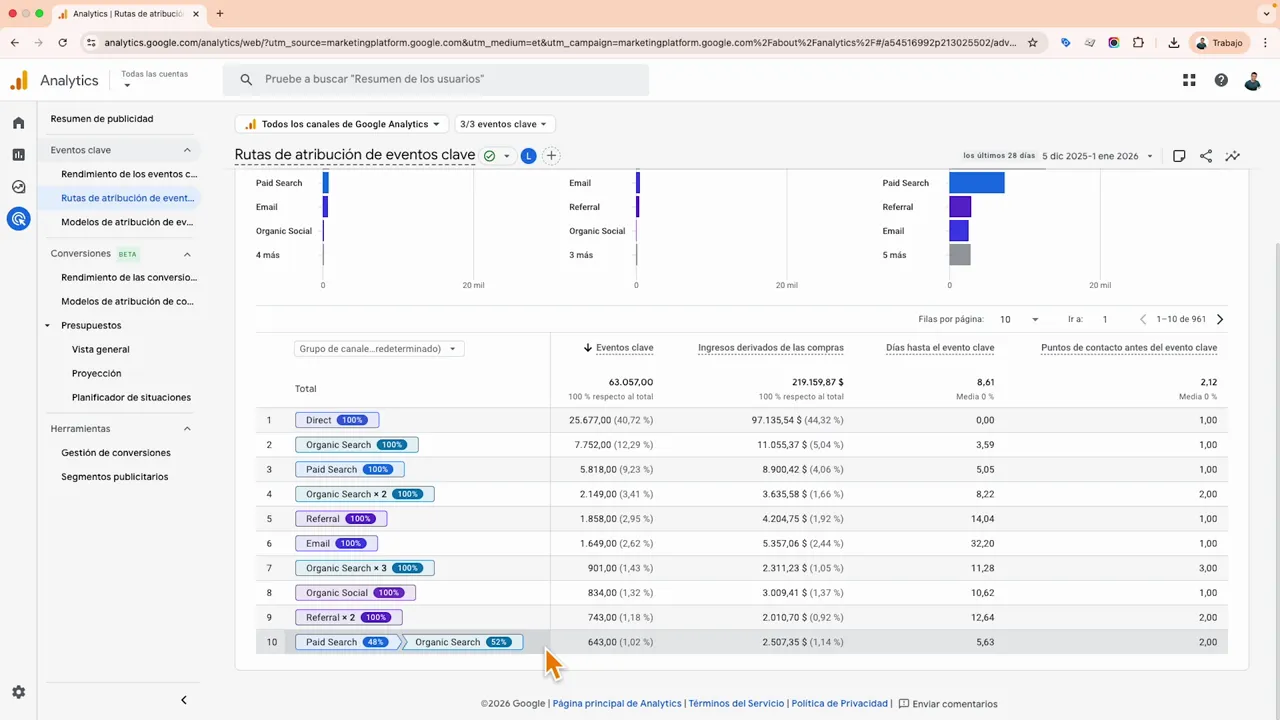Go to next page of table rows
The height and width of the screenshot is (720, 1280).
point(1220,319)
